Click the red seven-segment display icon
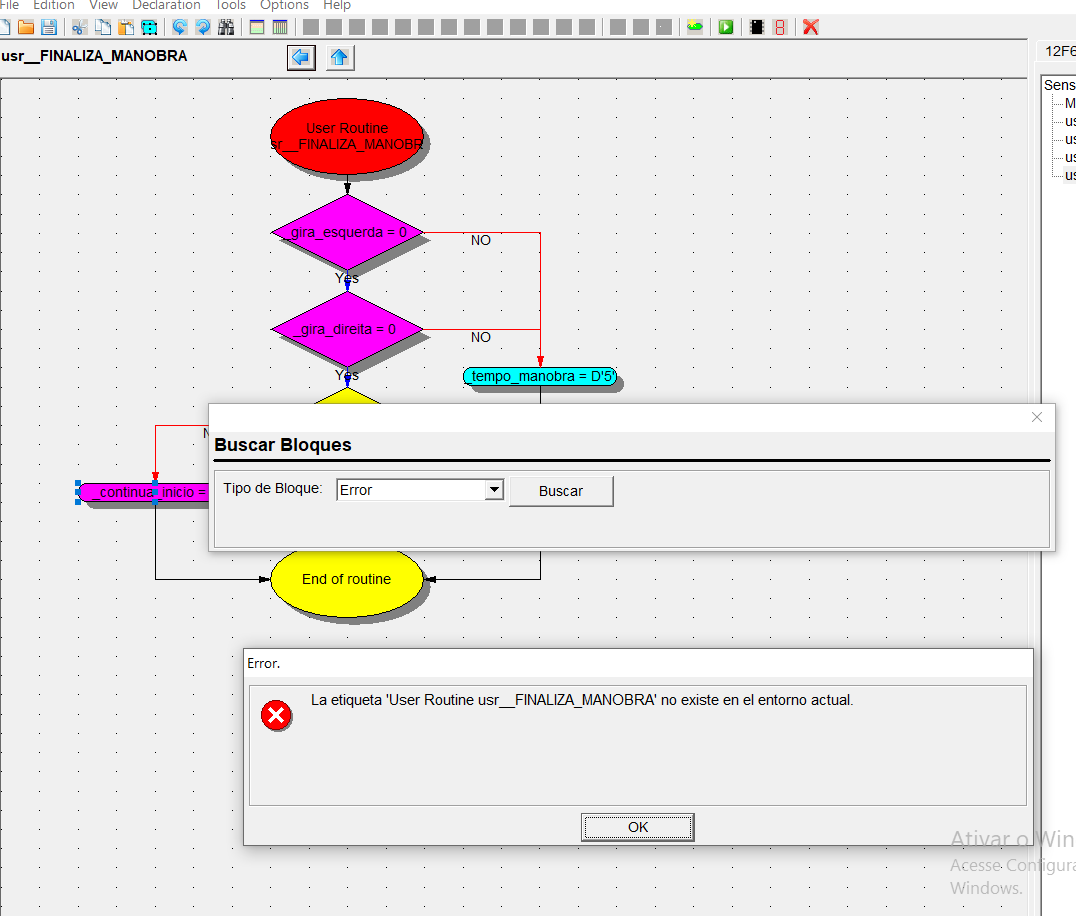 pyautogui.click(x=780, y=27)
